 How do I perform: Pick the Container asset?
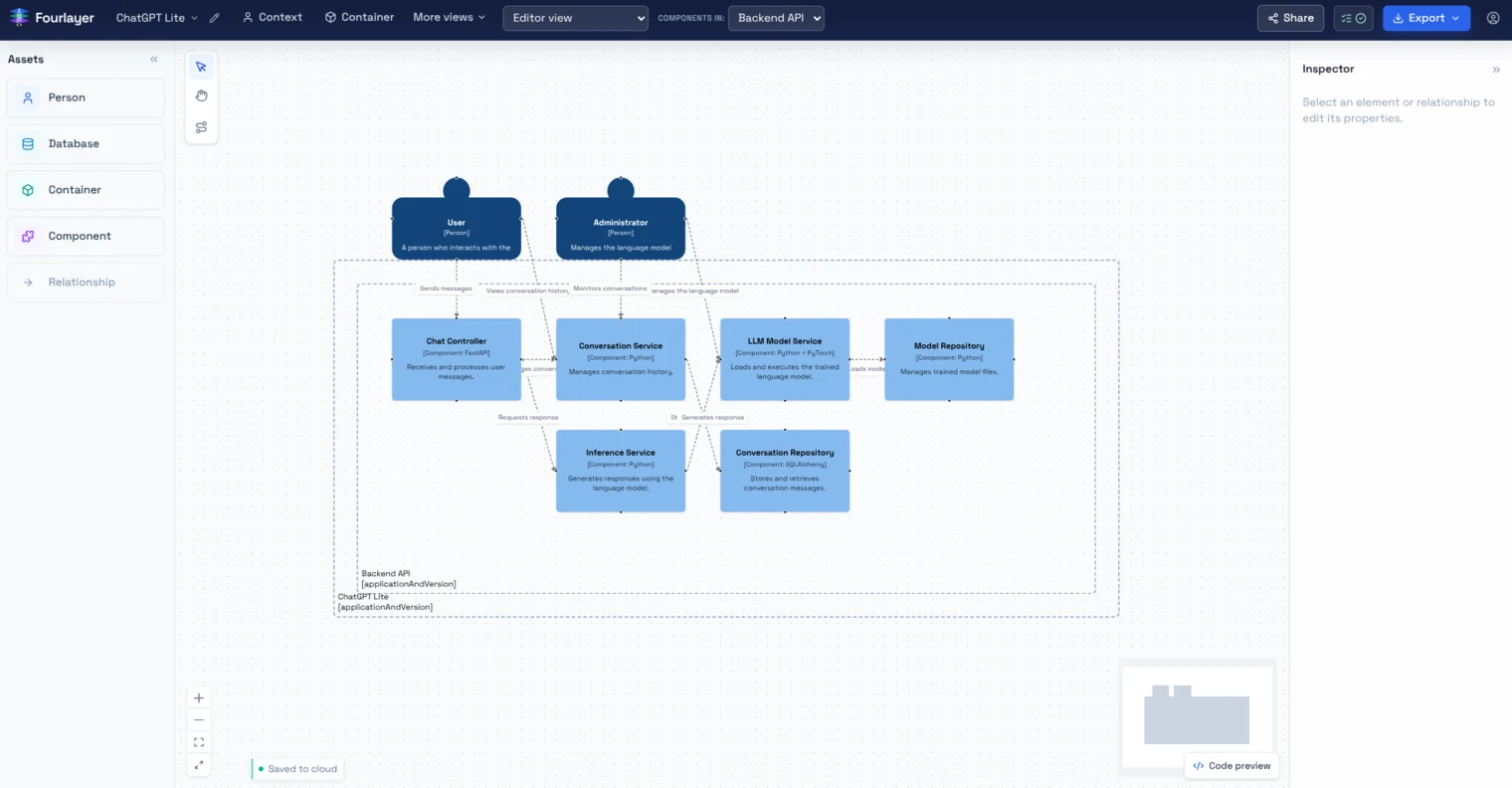point(86,190)
